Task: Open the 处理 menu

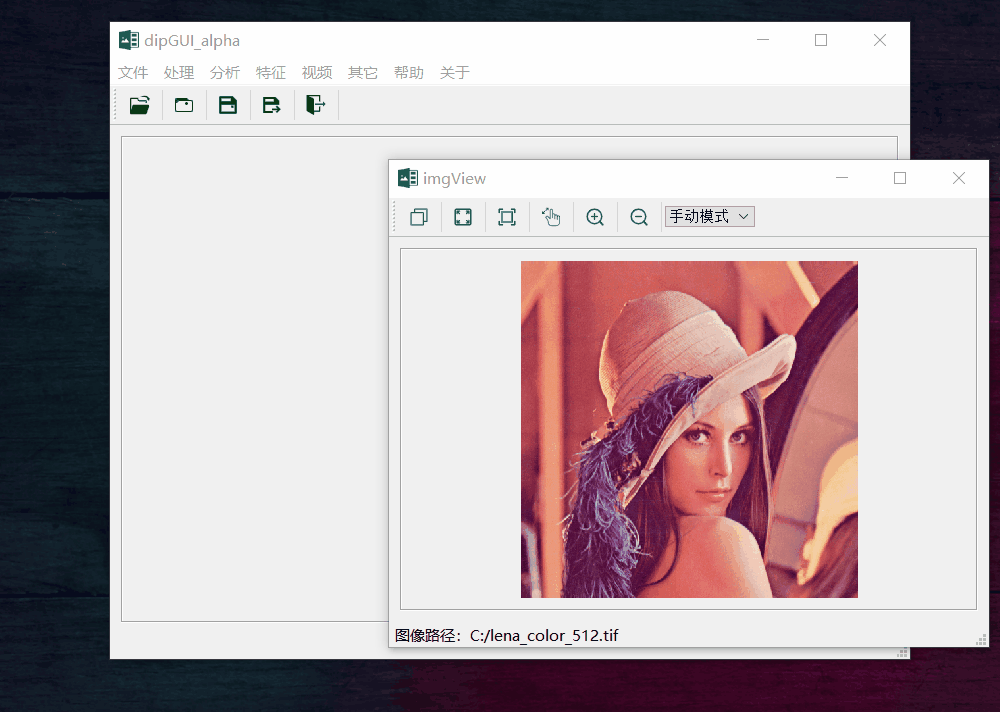Action: point(179,73)
